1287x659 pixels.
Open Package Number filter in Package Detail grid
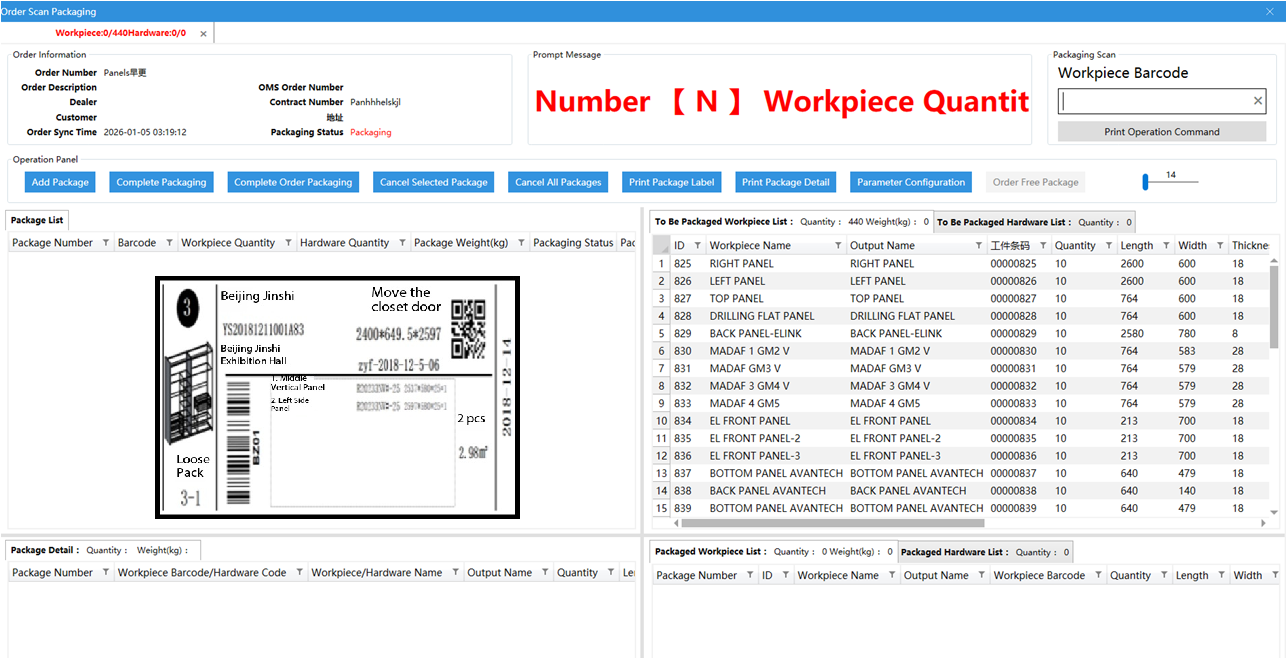click(106, 573)
